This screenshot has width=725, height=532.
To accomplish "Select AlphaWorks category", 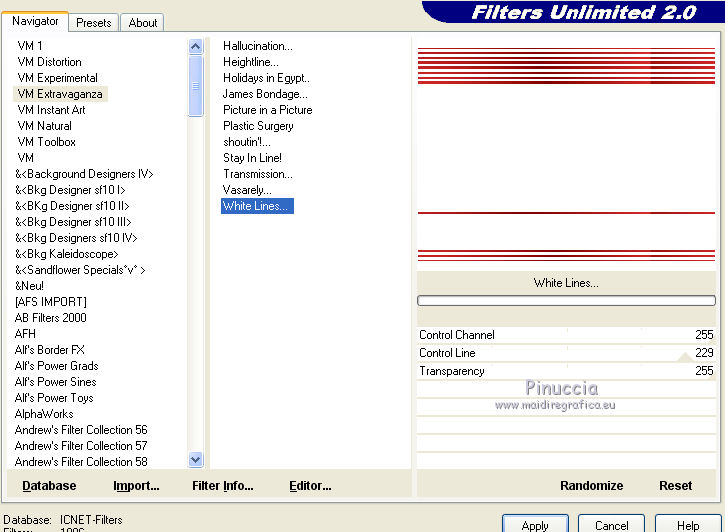I will pyautogui.click(x=44, y=414).
